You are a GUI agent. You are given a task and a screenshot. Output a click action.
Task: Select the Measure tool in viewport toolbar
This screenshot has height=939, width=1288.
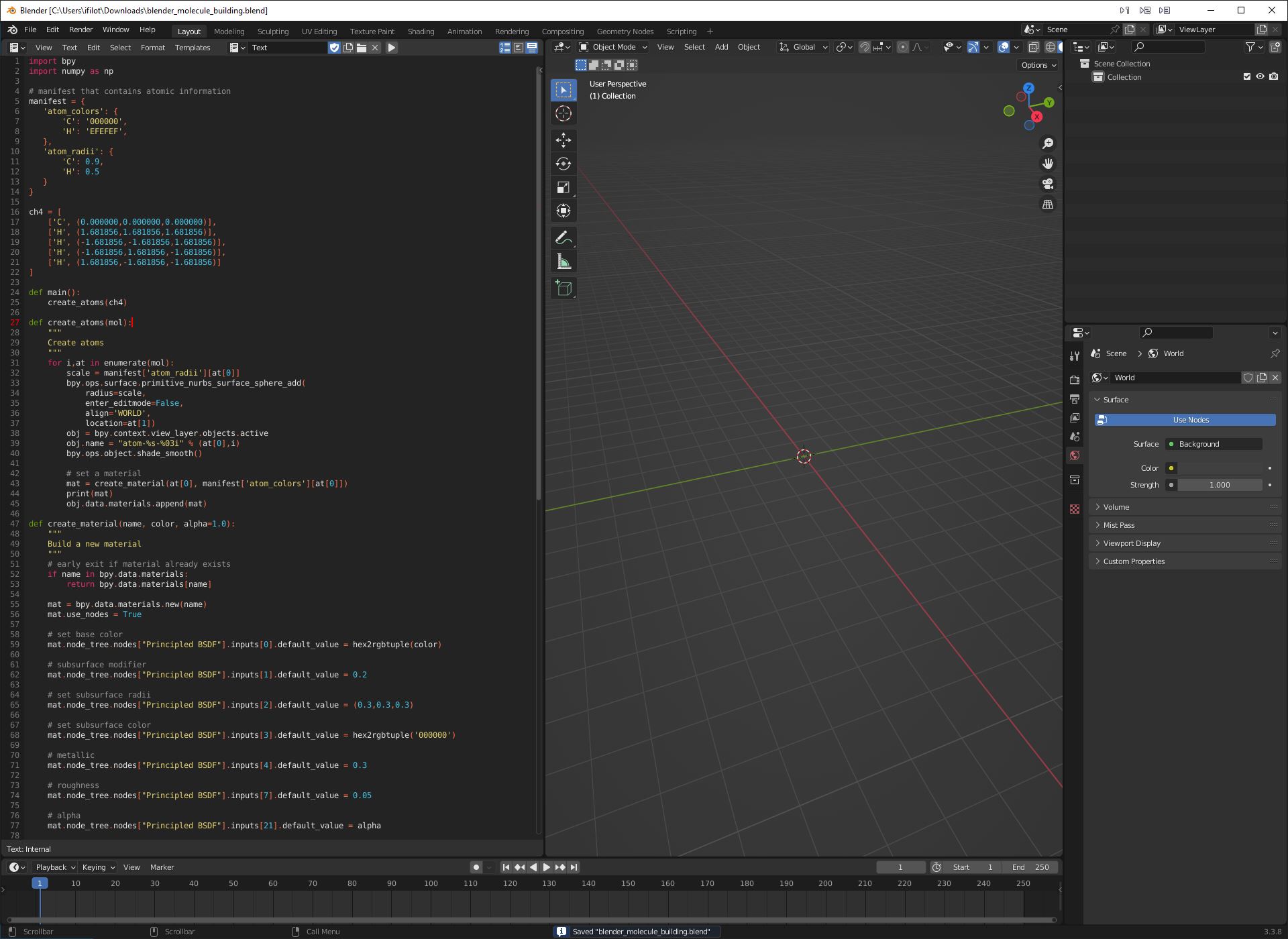563,261
